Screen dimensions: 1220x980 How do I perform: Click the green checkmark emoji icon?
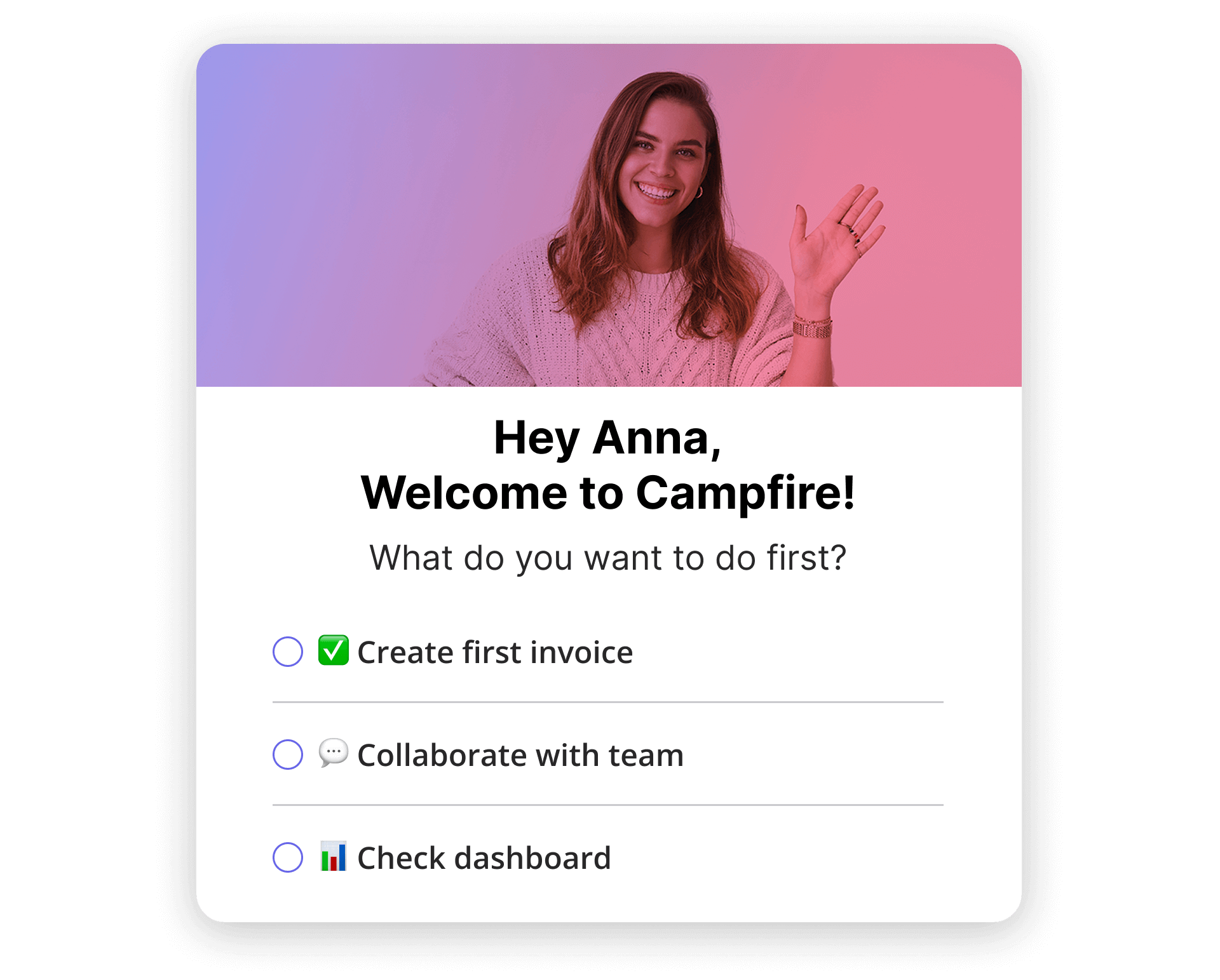point(334,650)
